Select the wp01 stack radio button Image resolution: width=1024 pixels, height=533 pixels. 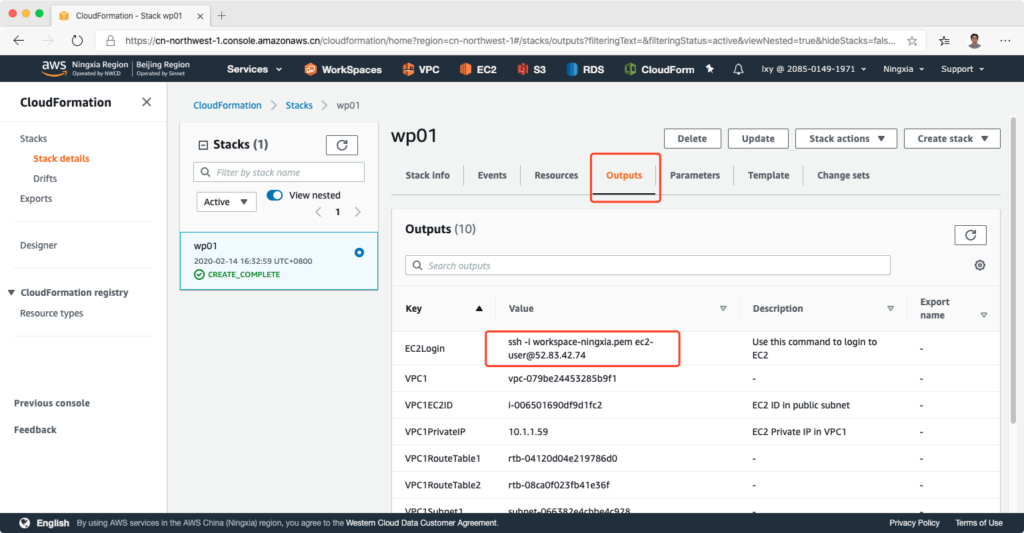[x=359, y=252]
